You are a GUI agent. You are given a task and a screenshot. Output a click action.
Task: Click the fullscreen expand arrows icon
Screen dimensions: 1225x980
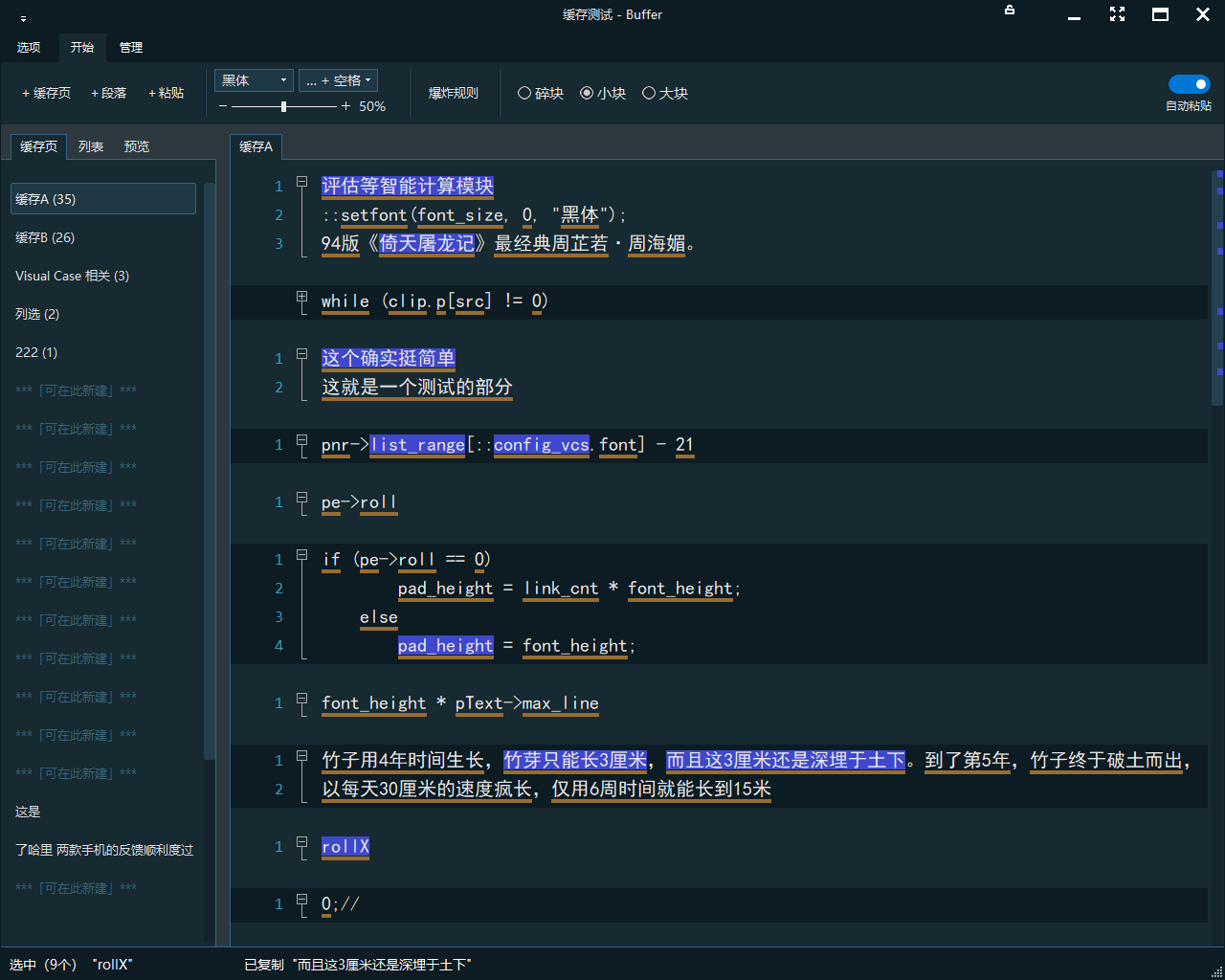1117,14
